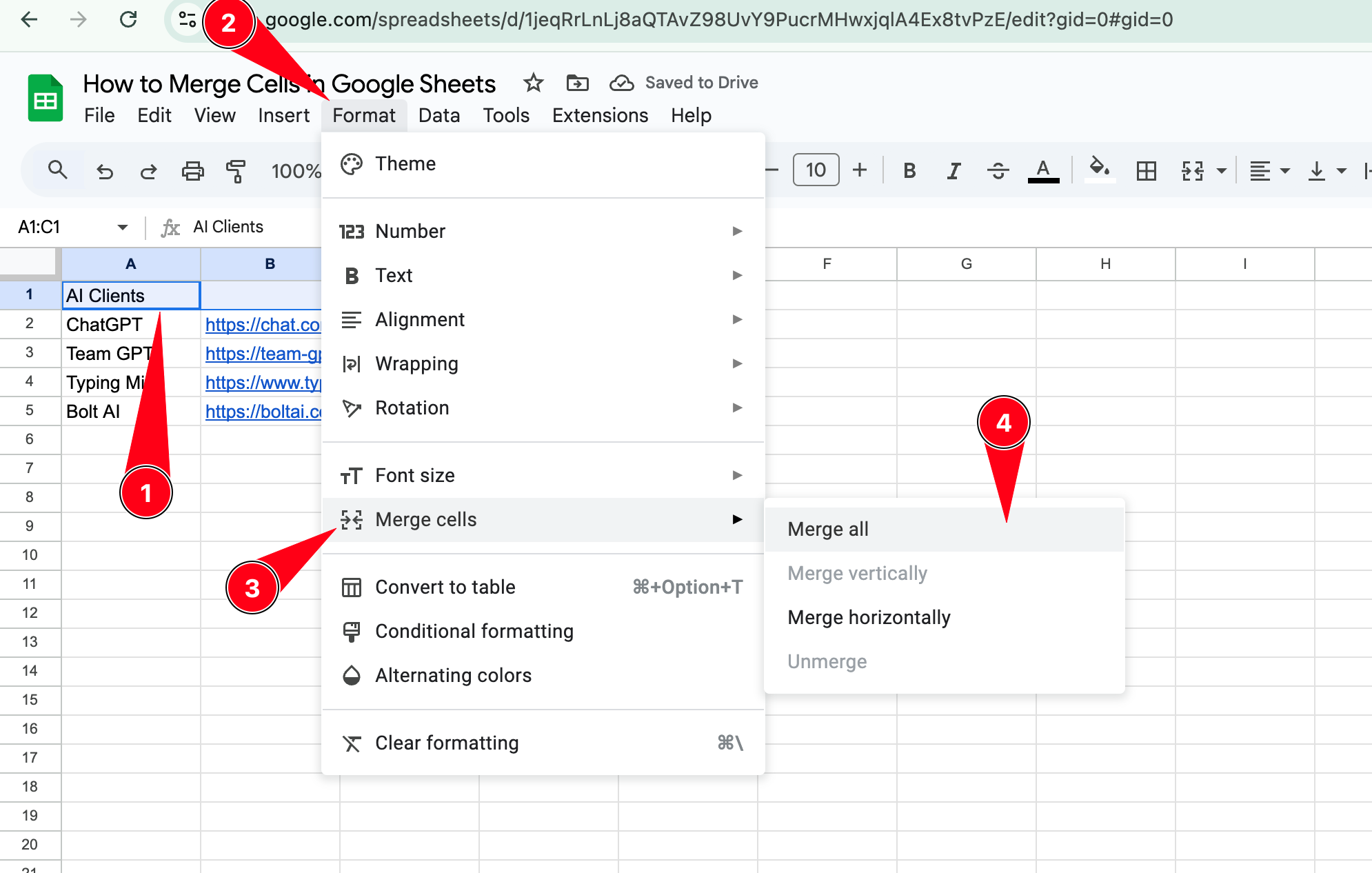Click the merge cells toolbar icon
The image size is (1372, 873).
[1192, 170]
